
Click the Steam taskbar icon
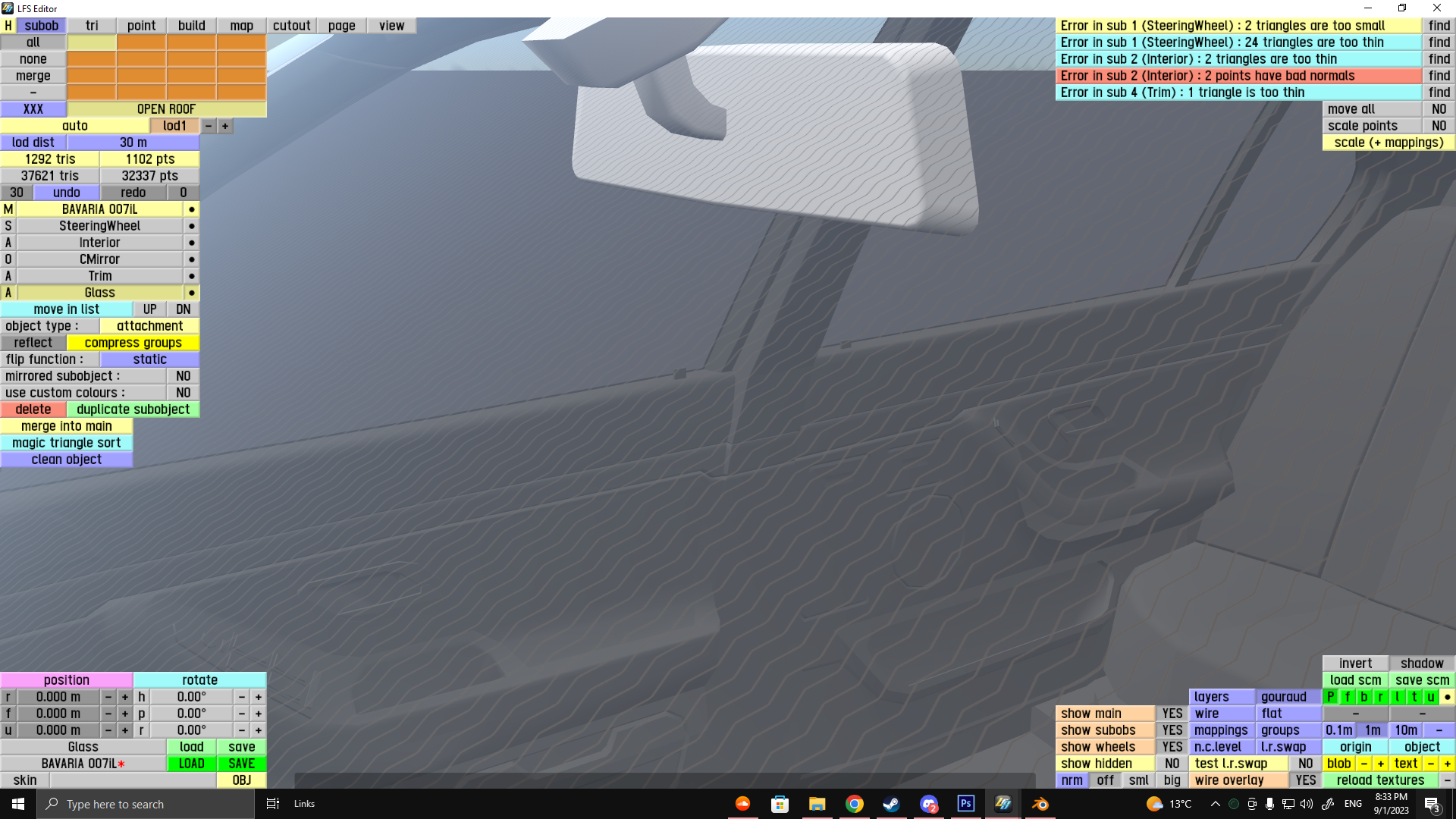pyautogui.click(x=891, y=804)
